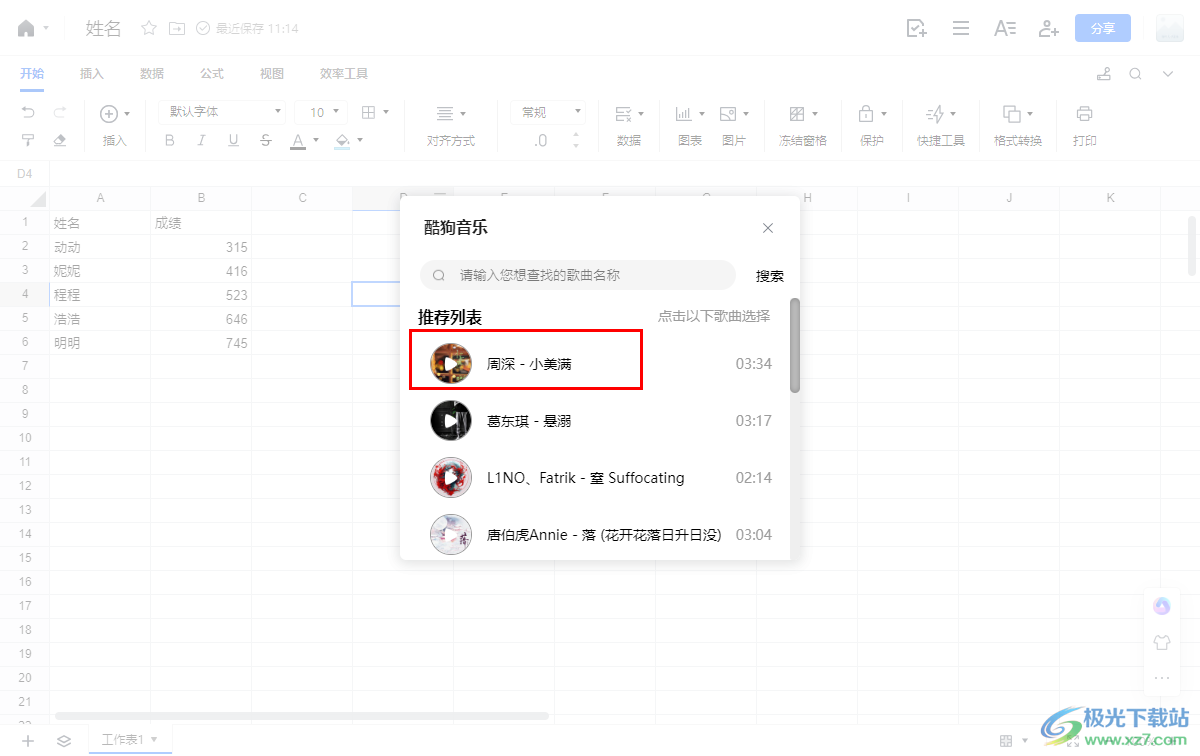1200x756 pixels.
Task: Add a collaborator with the person-plus icon
Action: pos(1049,28)
